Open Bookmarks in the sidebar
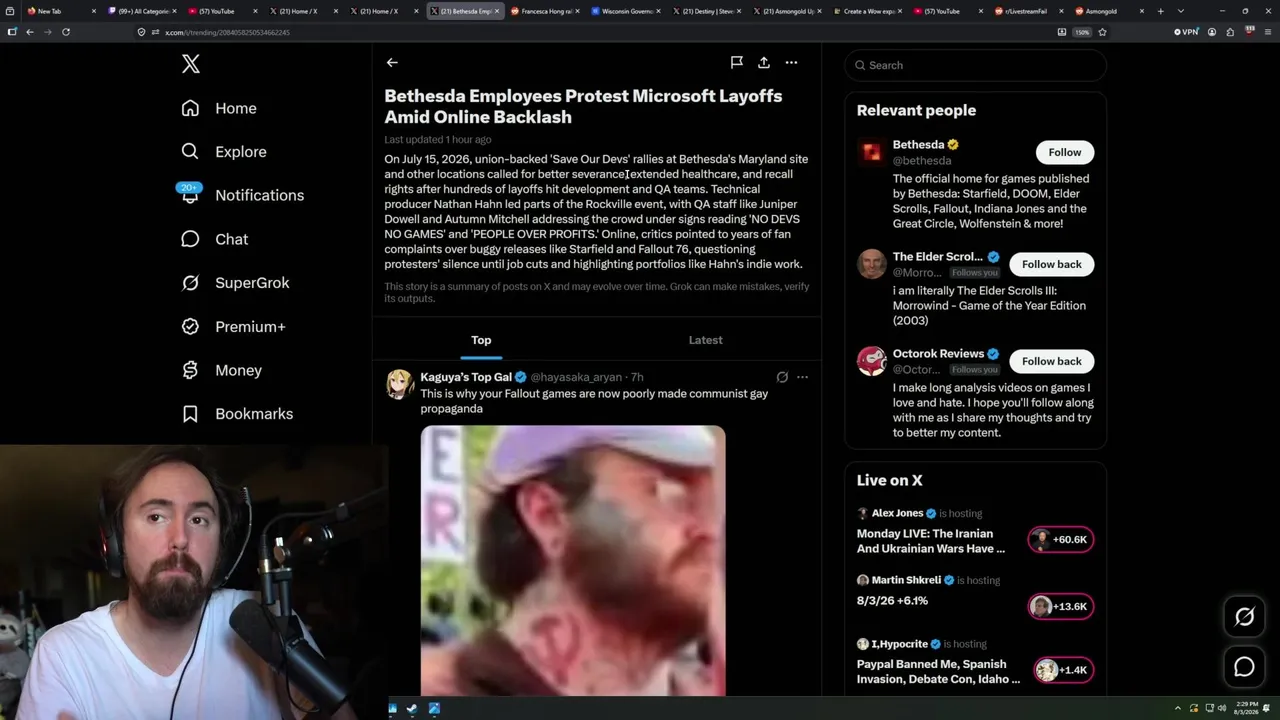The width and height of the screenshot is (1280, 720). (237, 414)
